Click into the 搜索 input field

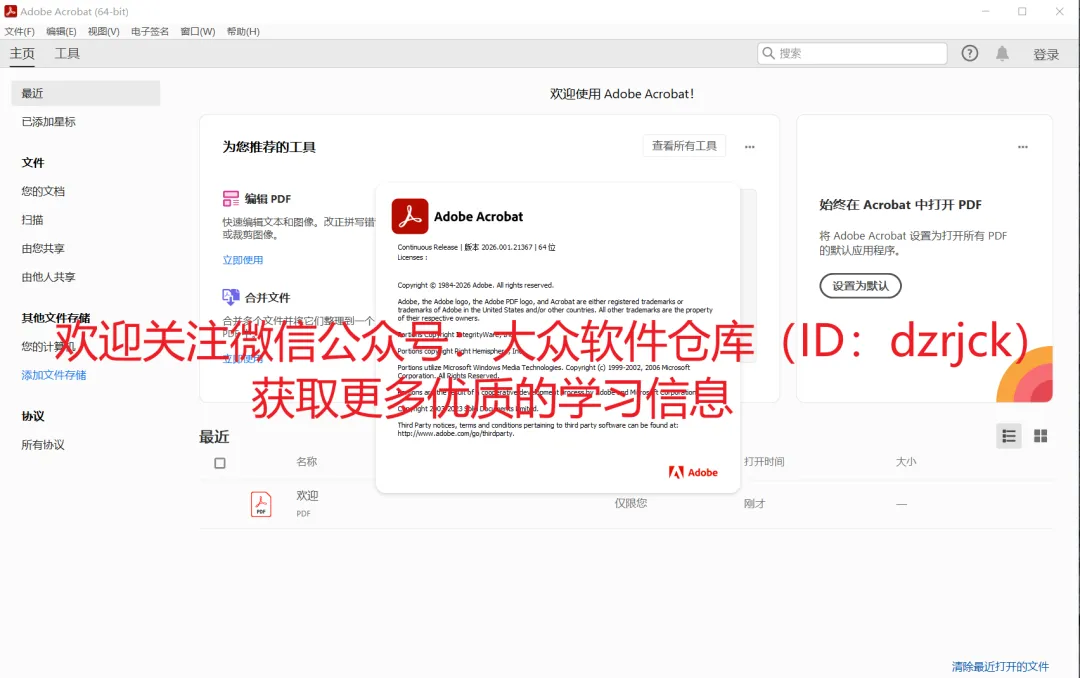tap(852, 53)
